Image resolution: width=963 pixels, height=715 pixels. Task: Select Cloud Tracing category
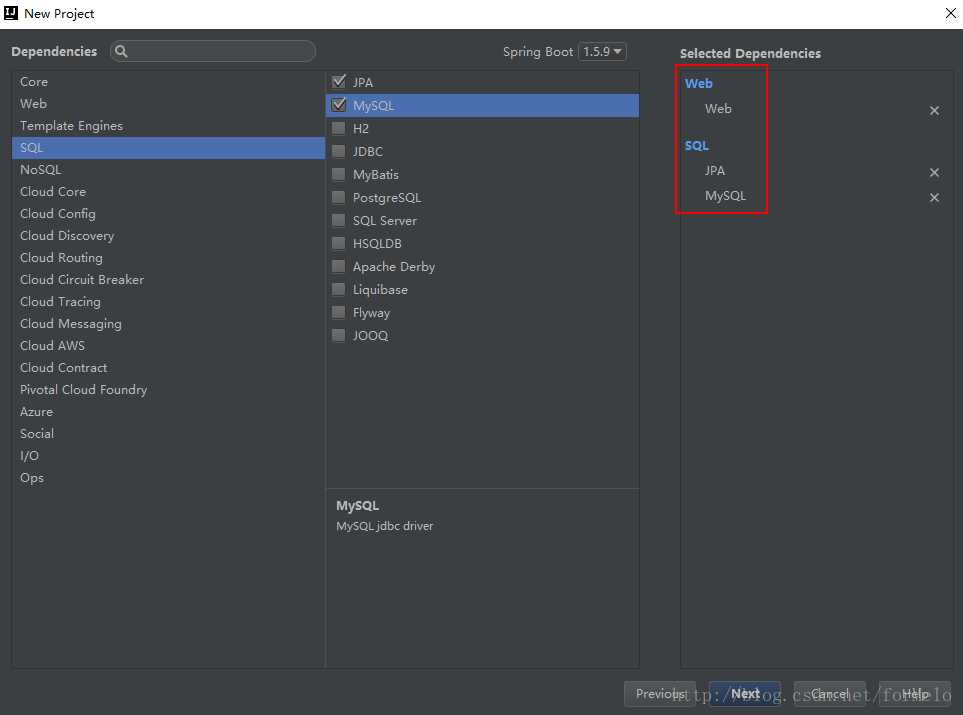[x=168, y=302]
